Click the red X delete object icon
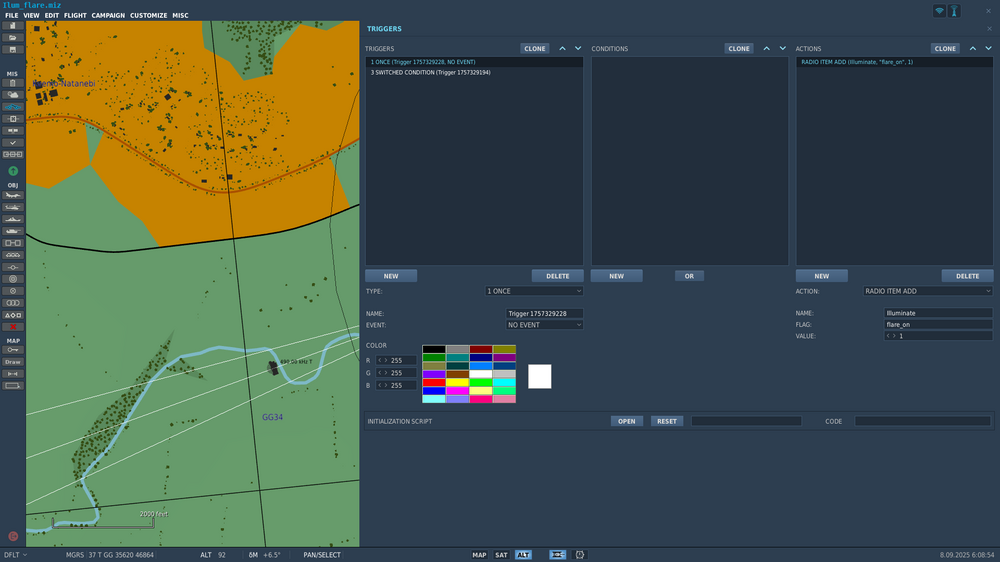Screen dimensions: 1000x562 pos(13,327)
